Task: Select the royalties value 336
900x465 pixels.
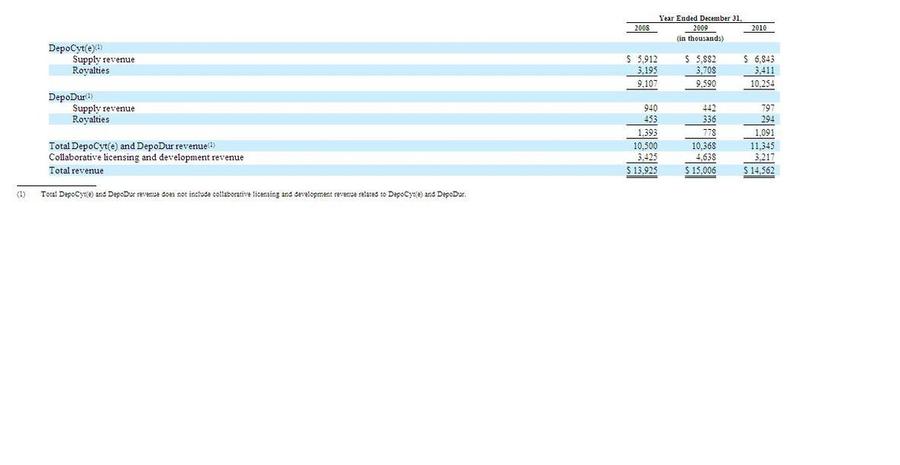Action: (x=709, y=119)
